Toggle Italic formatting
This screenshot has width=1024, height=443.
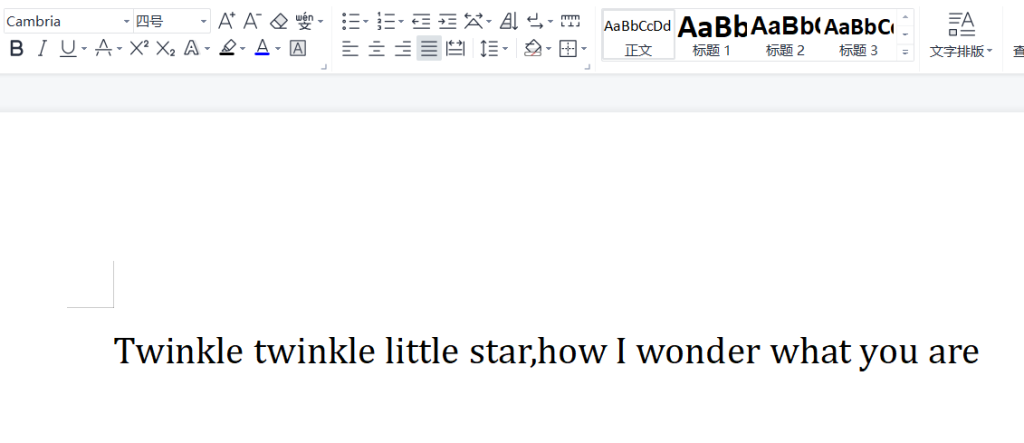(x=42, y=48)
